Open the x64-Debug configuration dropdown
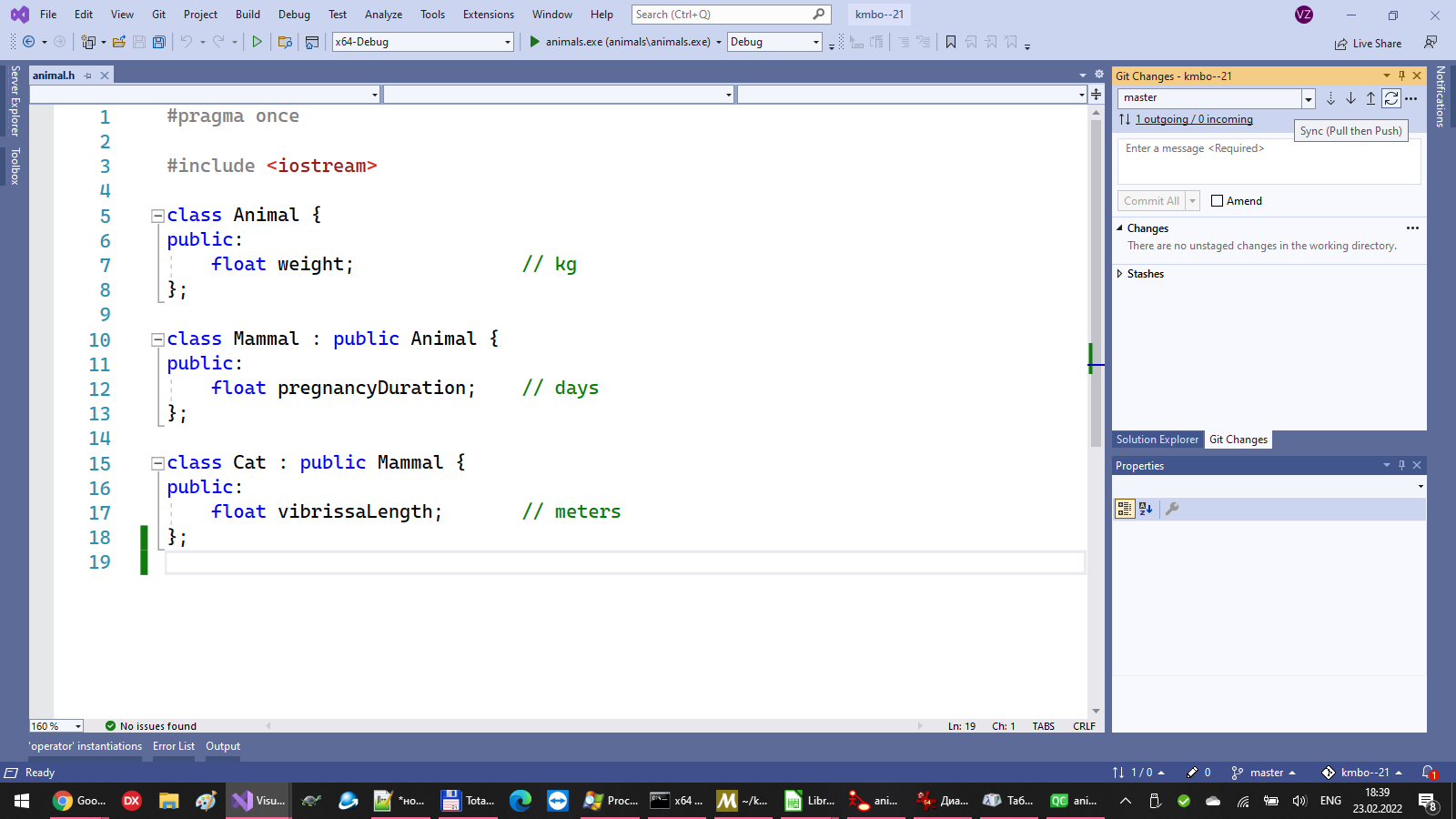1456x819 pixels. (506, 41)
